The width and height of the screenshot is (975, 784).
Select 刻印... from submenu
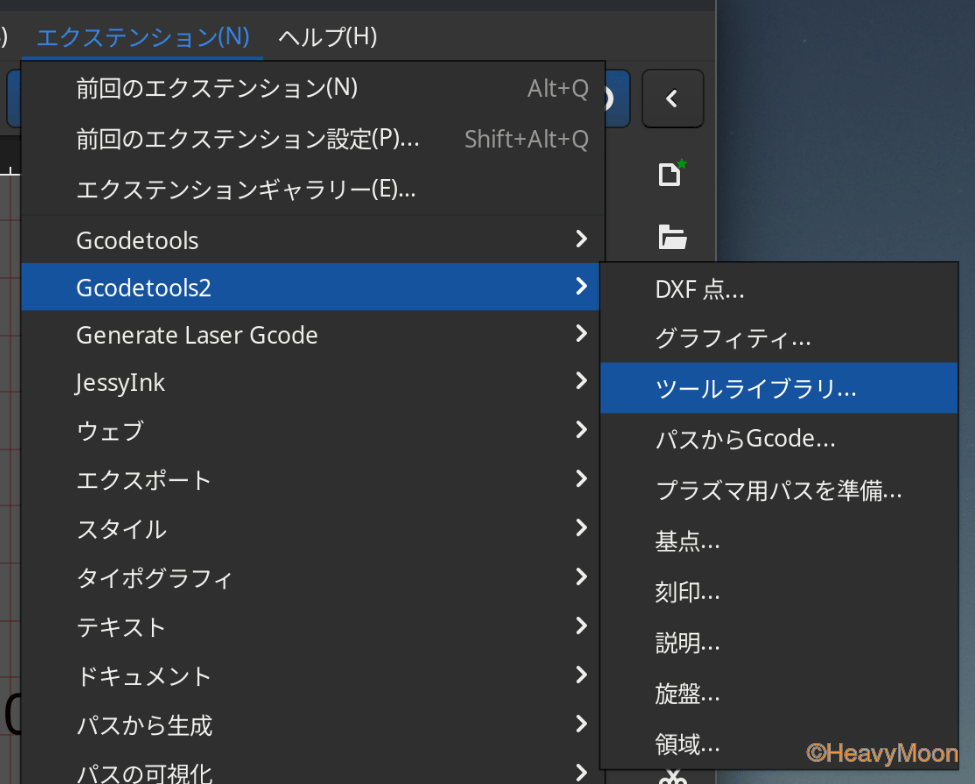click(x=687, y=592)
